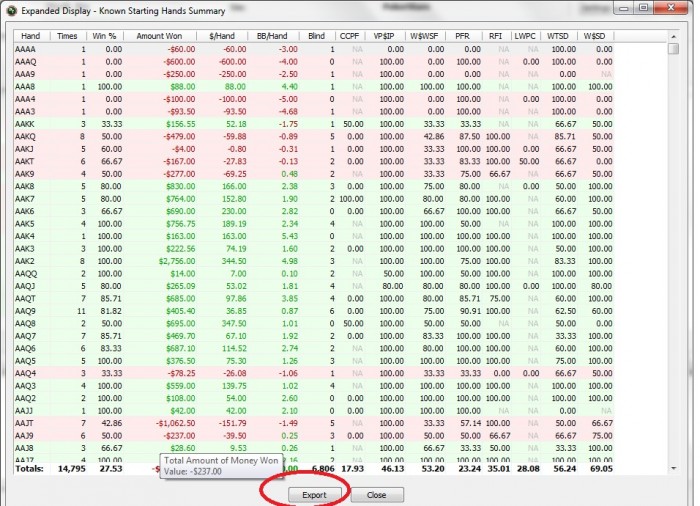700x506 pixels.
Task: Select the AAKT hand row
Action: [x=314, y=162]
